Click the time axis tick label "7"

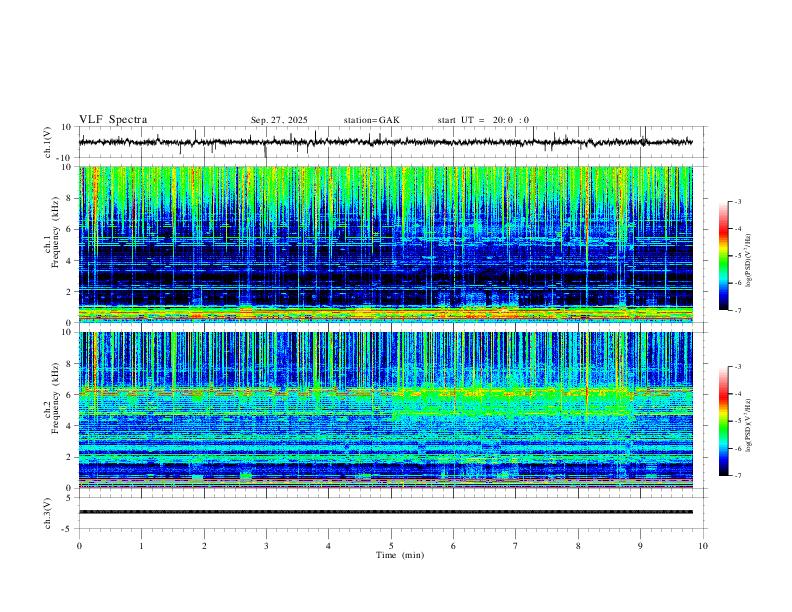click(516, 546)
